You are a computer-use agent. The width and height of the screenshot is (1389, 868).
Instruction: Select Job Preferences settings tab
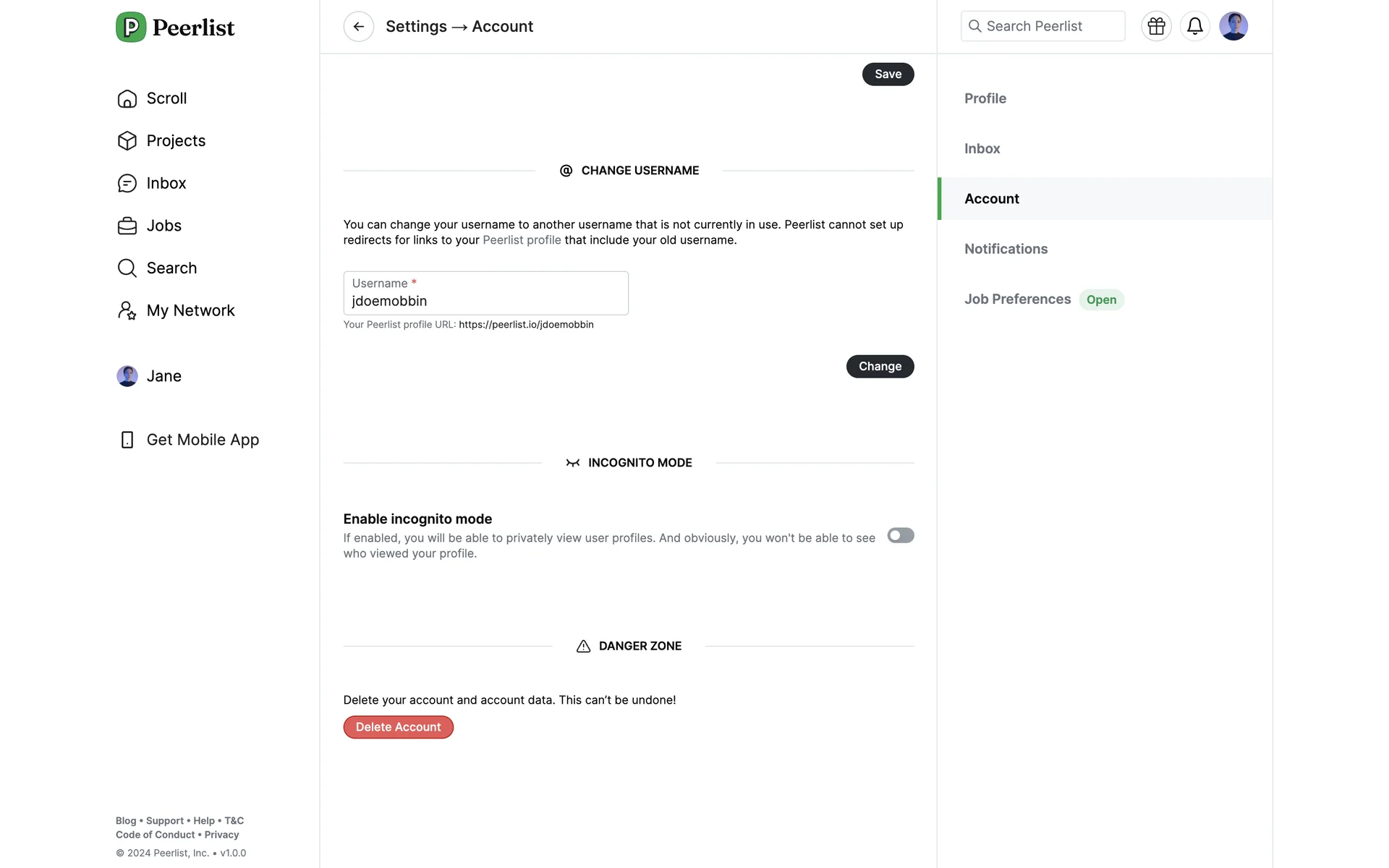pyautogui.click(x=1017, y=299)
